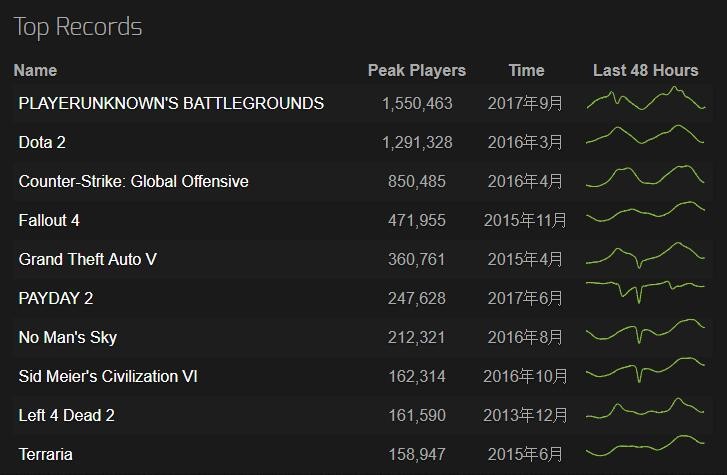Click the Last 48 Hours column header

click(x=645, y=71)
